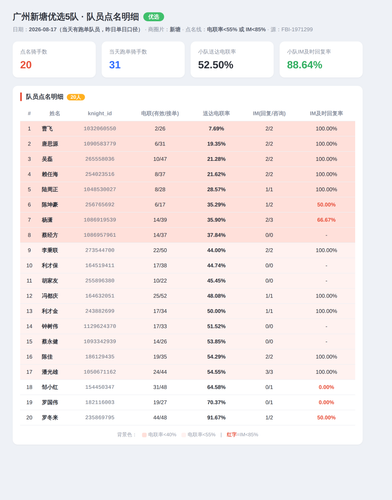Viewport: 392px width, 500px height.
Task: Click the name 胡家友 in row 11
Action: pyautogui.click(x=50, y=281)
